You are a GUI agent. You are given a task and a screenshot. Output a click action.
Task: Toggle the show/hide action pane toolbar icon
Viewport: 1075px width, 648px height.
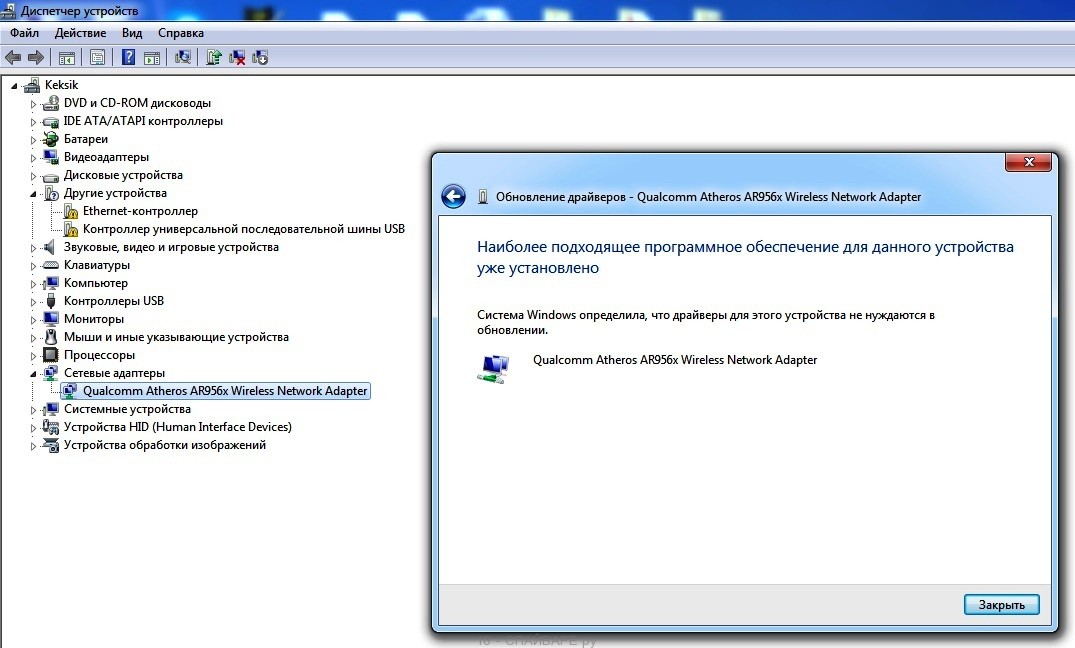pos(152,58)
